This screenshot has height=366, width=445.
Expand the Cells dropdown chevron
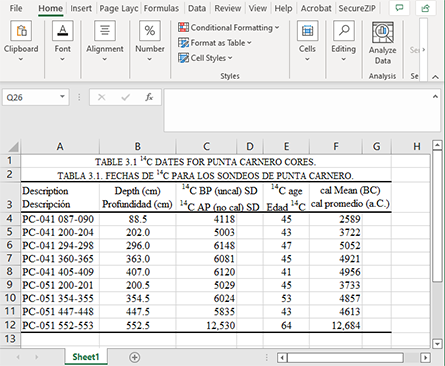tap(307, 59)
